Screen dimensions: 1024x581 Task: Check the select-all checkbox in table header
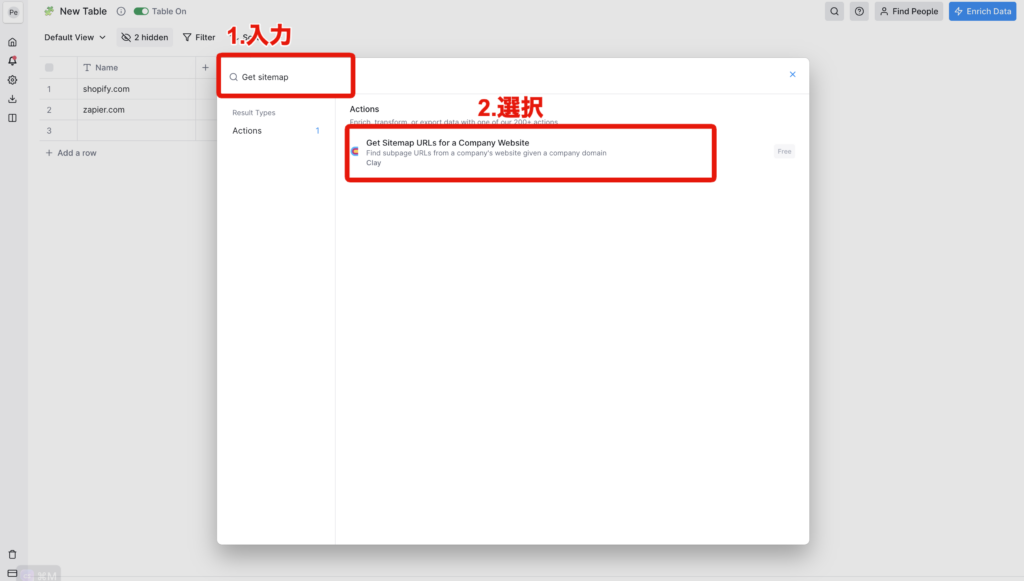pyautogui.click(x=49, y=67)
